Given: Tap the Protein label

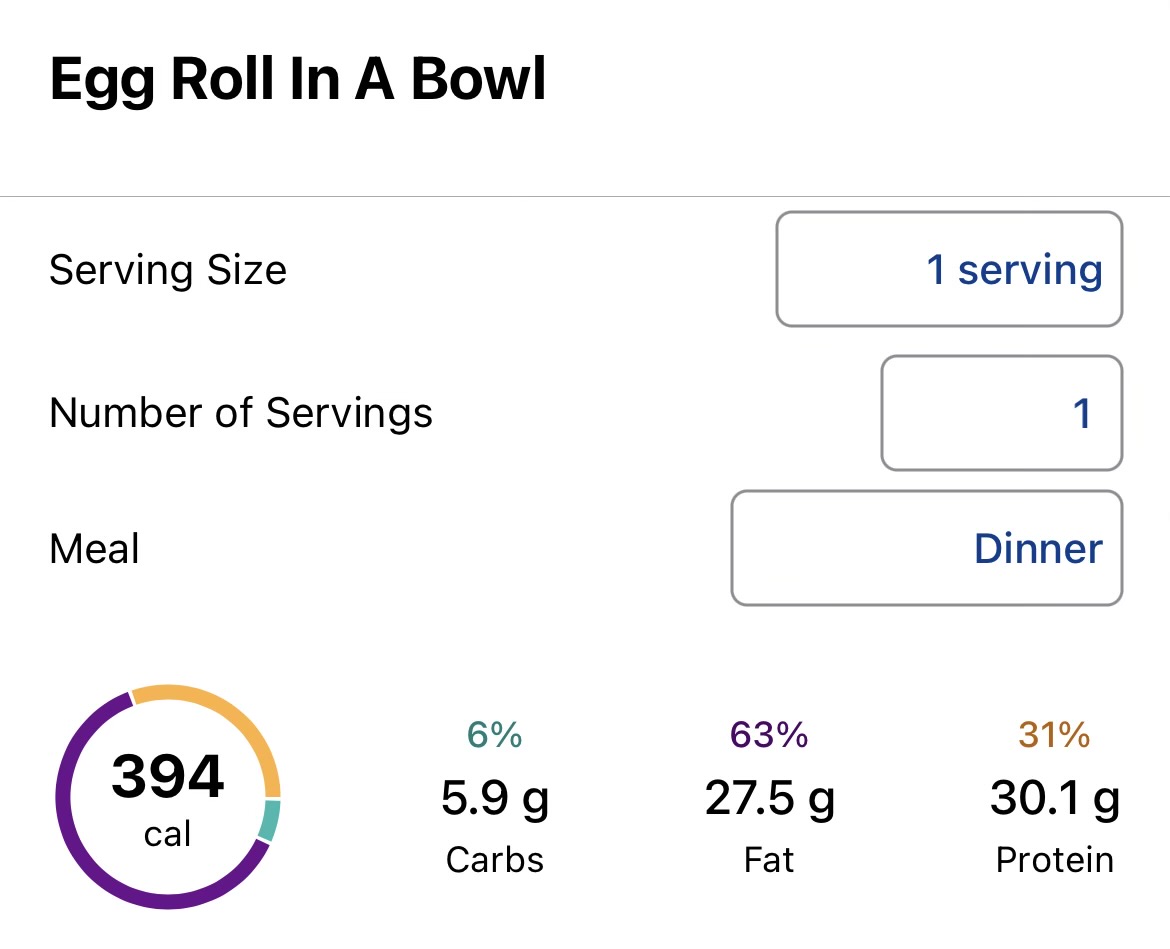Looking at the screenshot, I should pos(1054,860).
